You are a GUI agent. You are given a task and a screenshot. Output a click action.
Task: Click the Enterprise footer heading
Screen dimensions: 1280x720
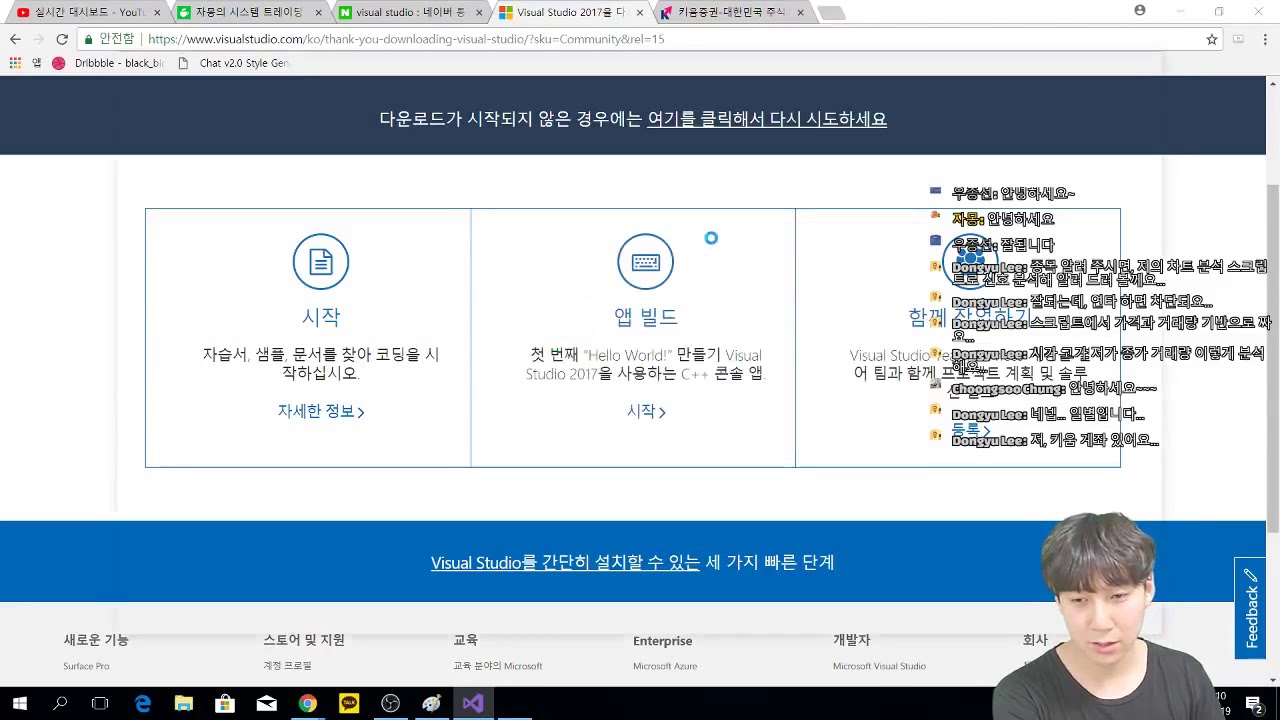(662, 641)
